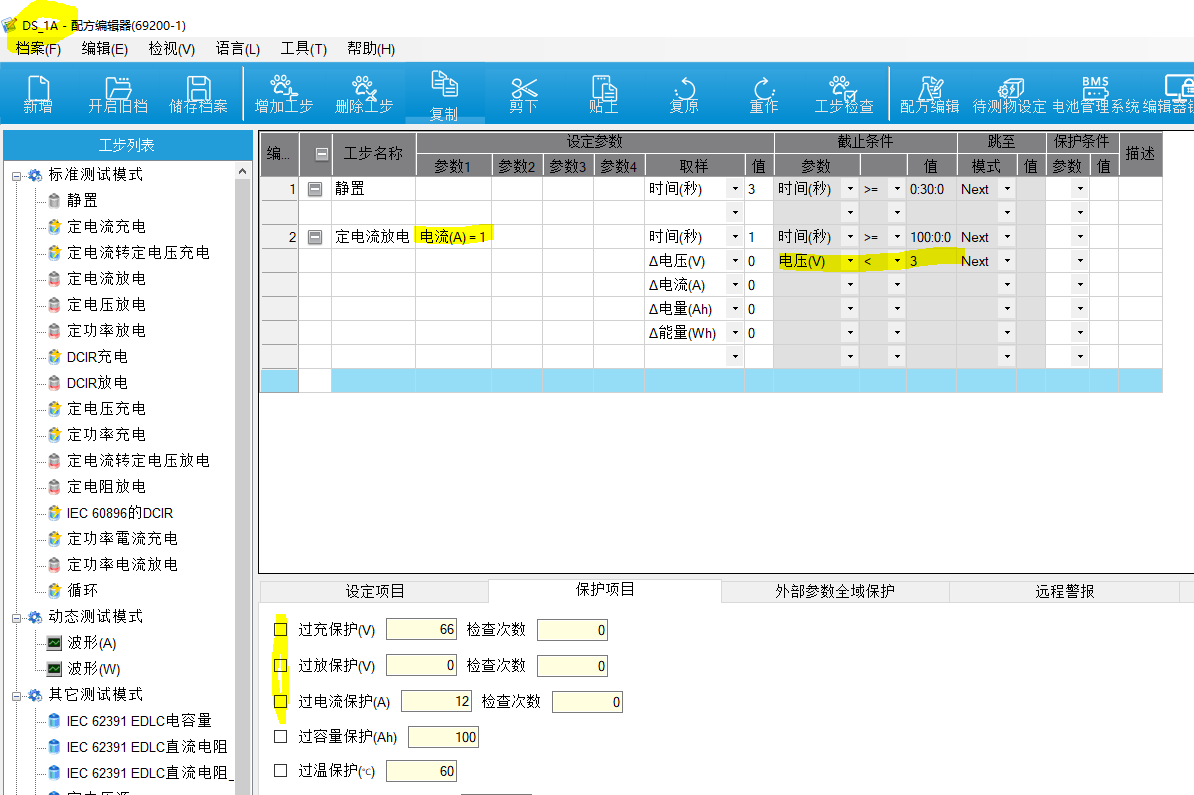The height and width of the screenshot is (795, 1194).
Task: Collapse step 1 静置 row toggle
Action: click(314, 189)
